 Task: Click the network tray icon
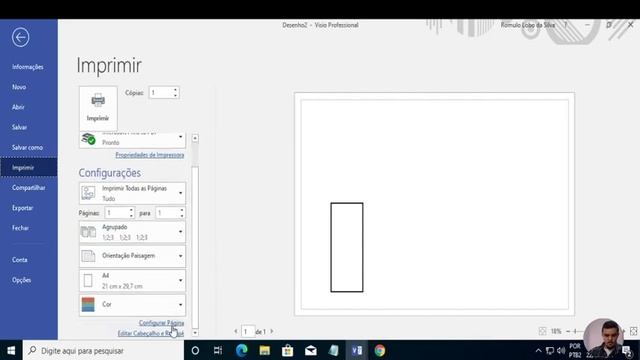tap(550, 351)
